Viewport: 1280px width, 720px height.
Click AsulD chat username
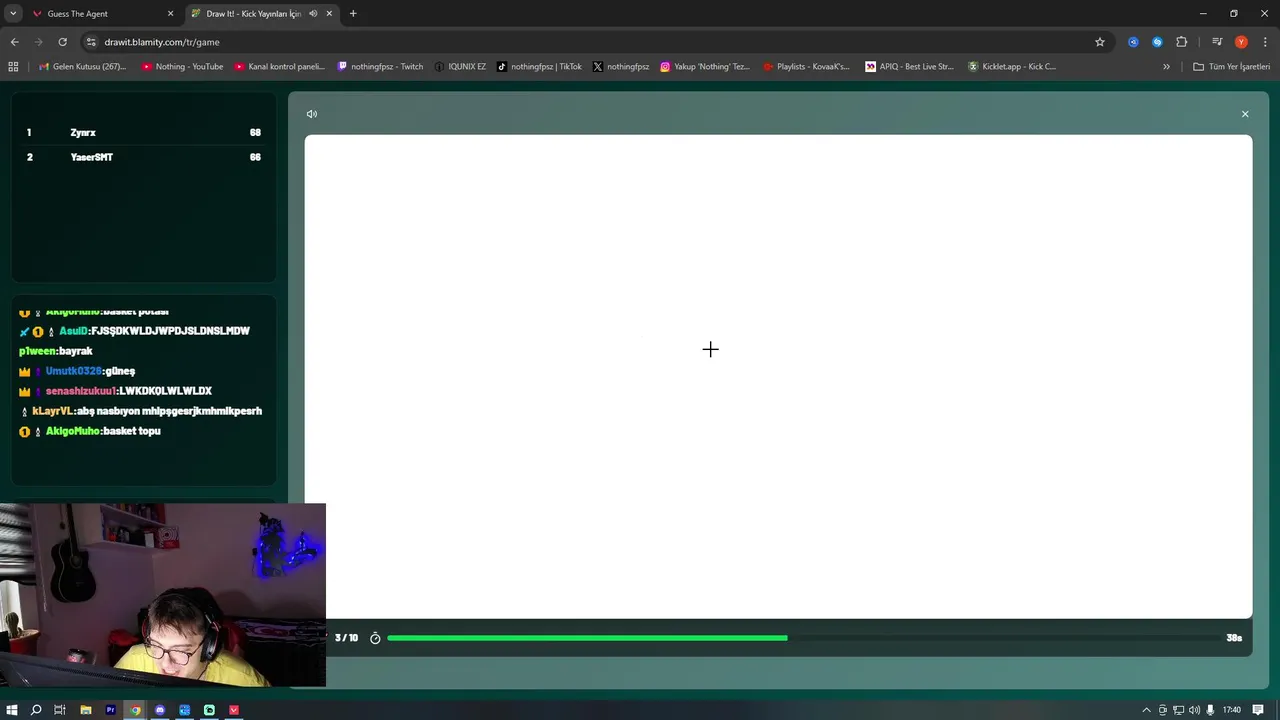click(73, 331)
